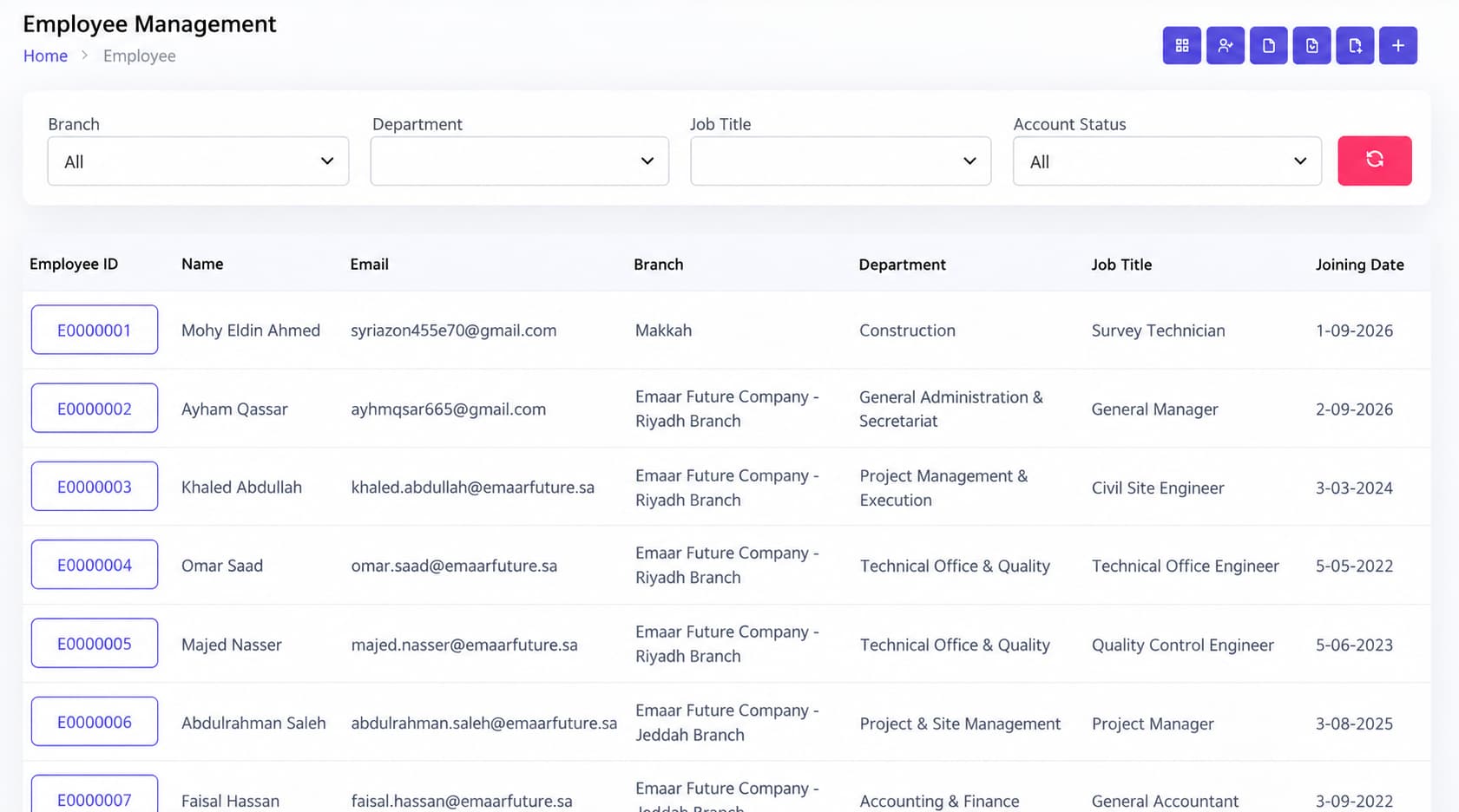Add a new employee with the plus button
Screen dimensions: 1459x812
[1398, 45]
